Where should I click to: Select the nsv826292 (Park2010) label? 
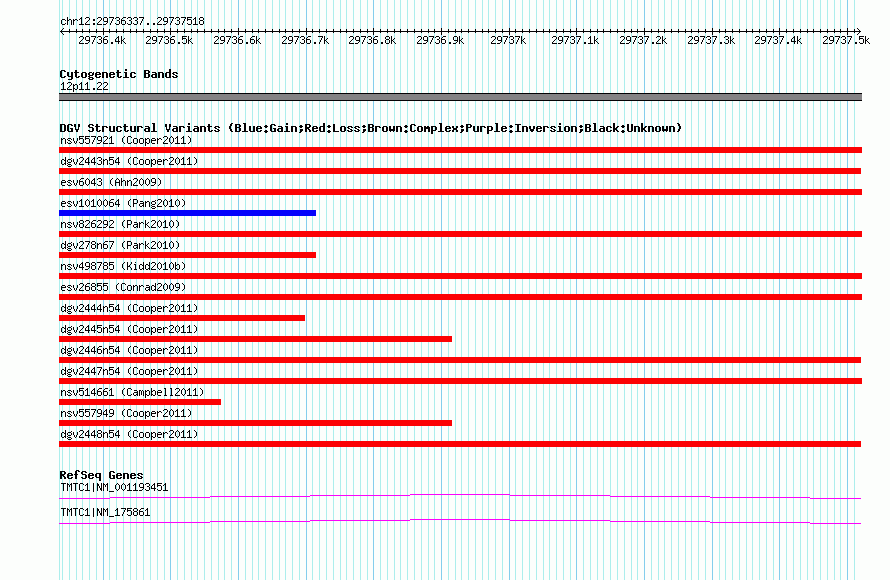120,224
